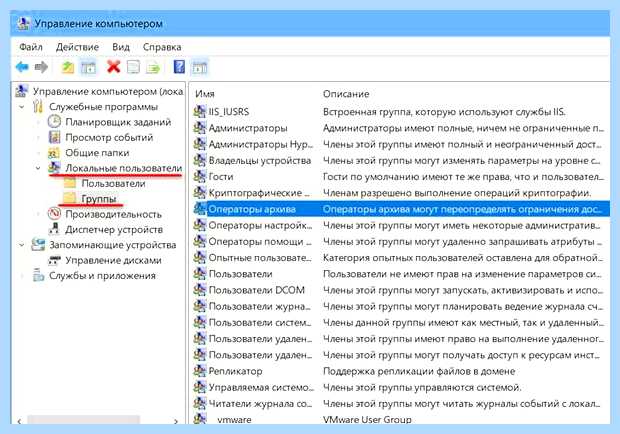This screenshot has height=434, width=620.
Task: Click the Производительность icon
Action: tap(55, 214)
